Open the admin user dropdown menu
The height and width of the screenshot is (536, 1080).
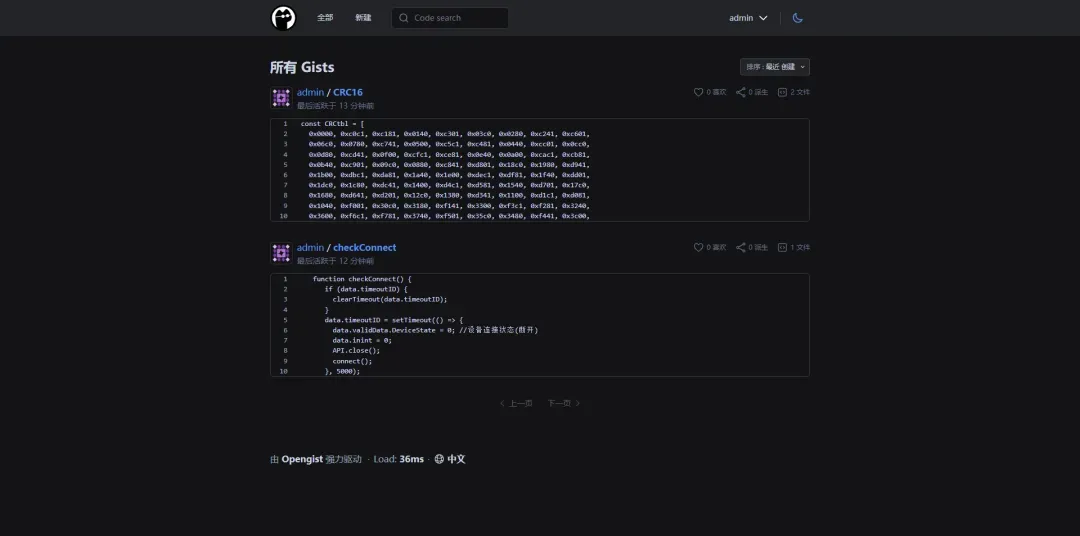pos(748,18)
